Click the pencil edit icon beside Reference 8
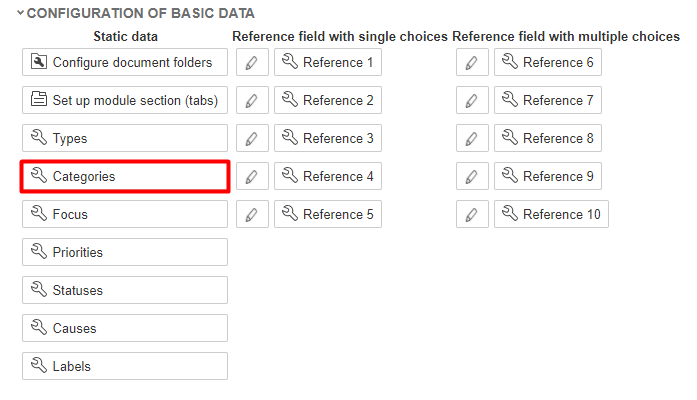697x400 pixels. (472, 139)
